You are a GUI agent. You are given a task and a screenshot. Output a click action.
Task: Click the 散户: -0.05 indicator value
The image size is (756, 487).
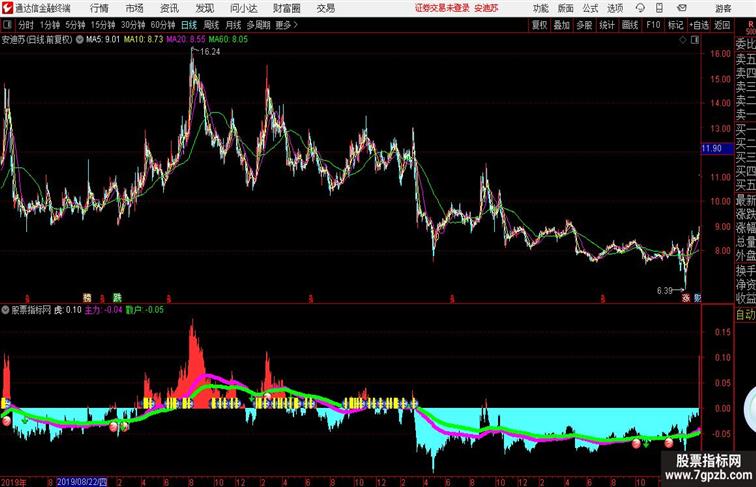point(145,310)
